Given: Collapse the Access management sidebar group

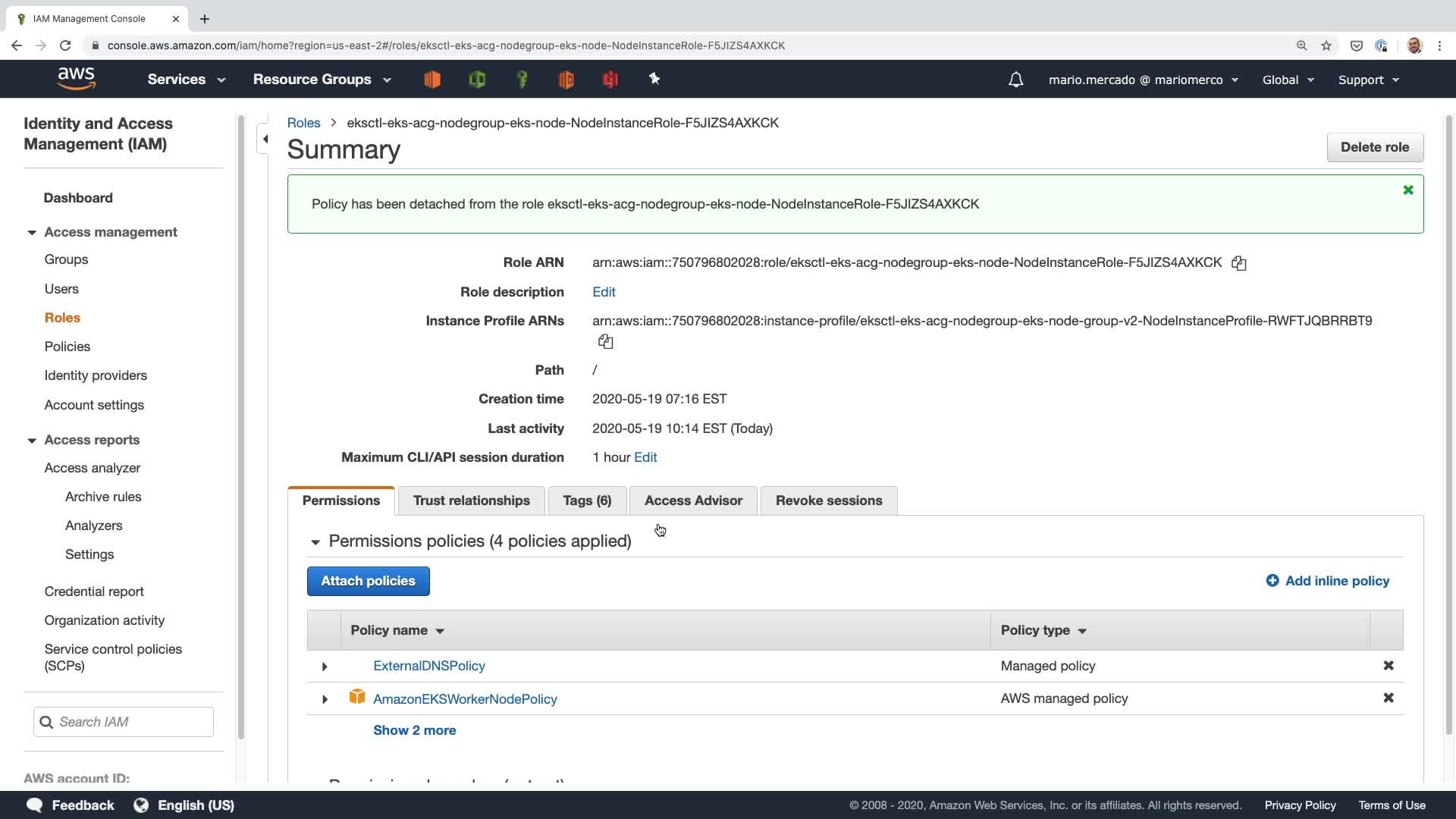Looking at the screenshot, I should coord(32,233).
